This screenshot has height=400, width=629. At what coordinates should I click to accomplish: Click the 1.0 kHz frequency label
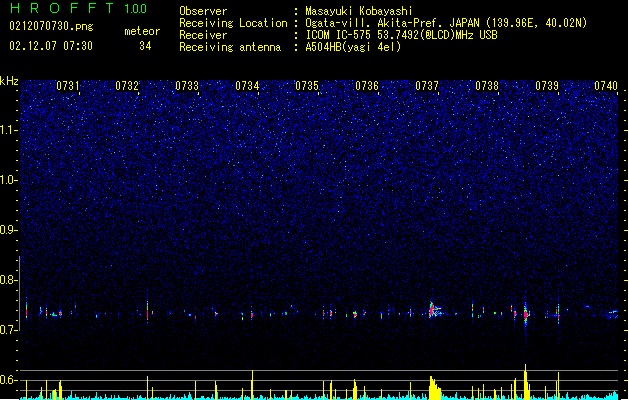(9, 180)
